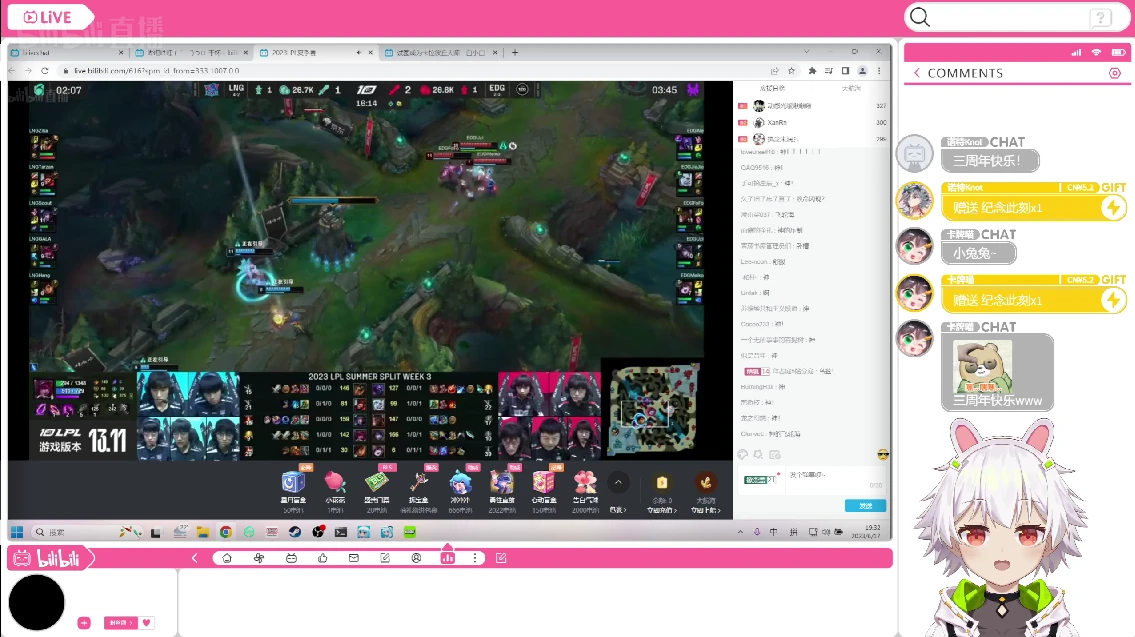The image size is (1135, 637).
Task: Open the three-dot more menu in pink toolbar
Action: pyautogui.click(x=475, y=558)
